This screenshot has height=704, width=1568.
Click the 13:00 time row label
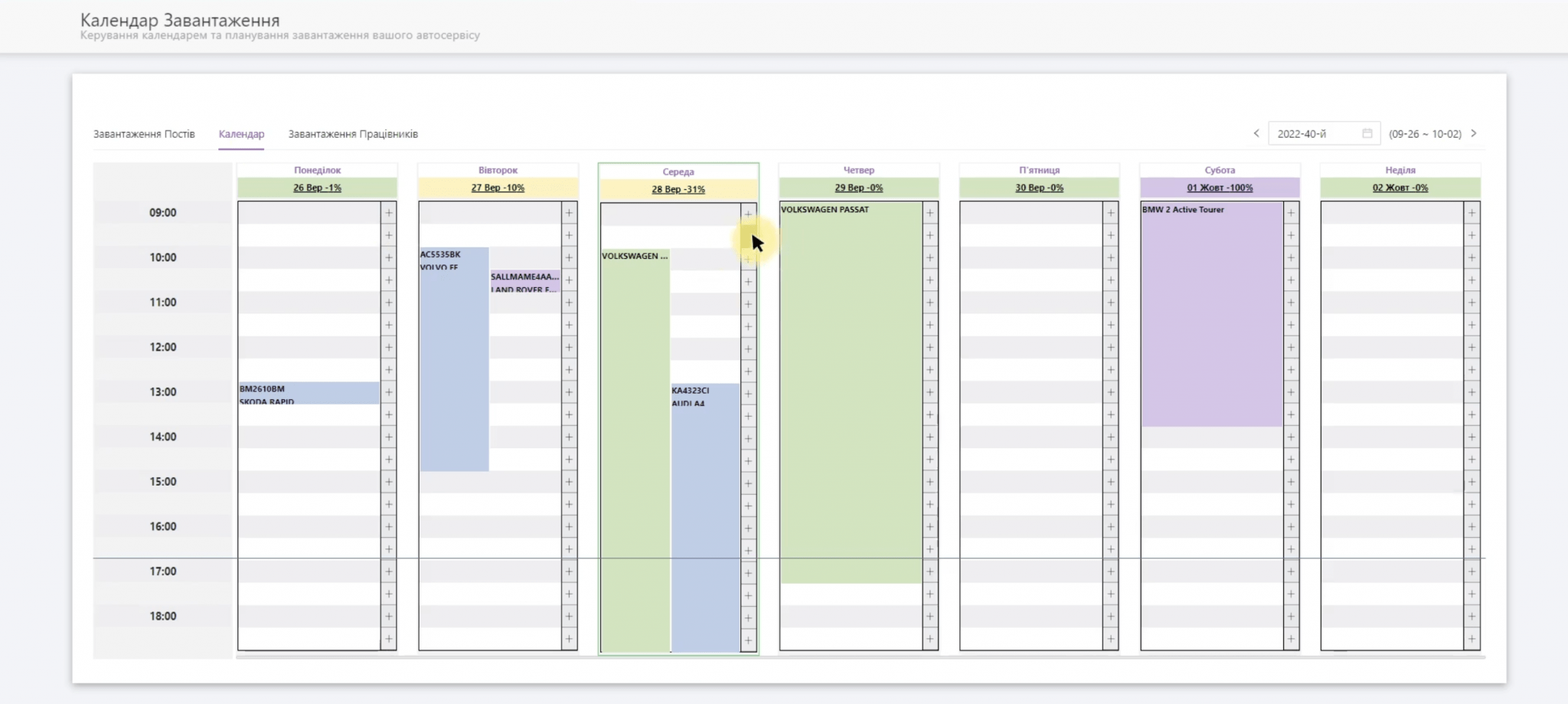point(162,392)
